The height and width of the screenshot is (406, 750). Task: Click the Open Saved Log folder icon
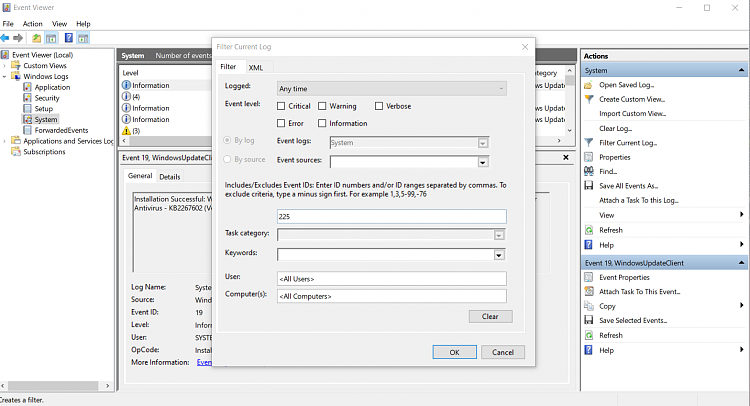click(589, 85)
